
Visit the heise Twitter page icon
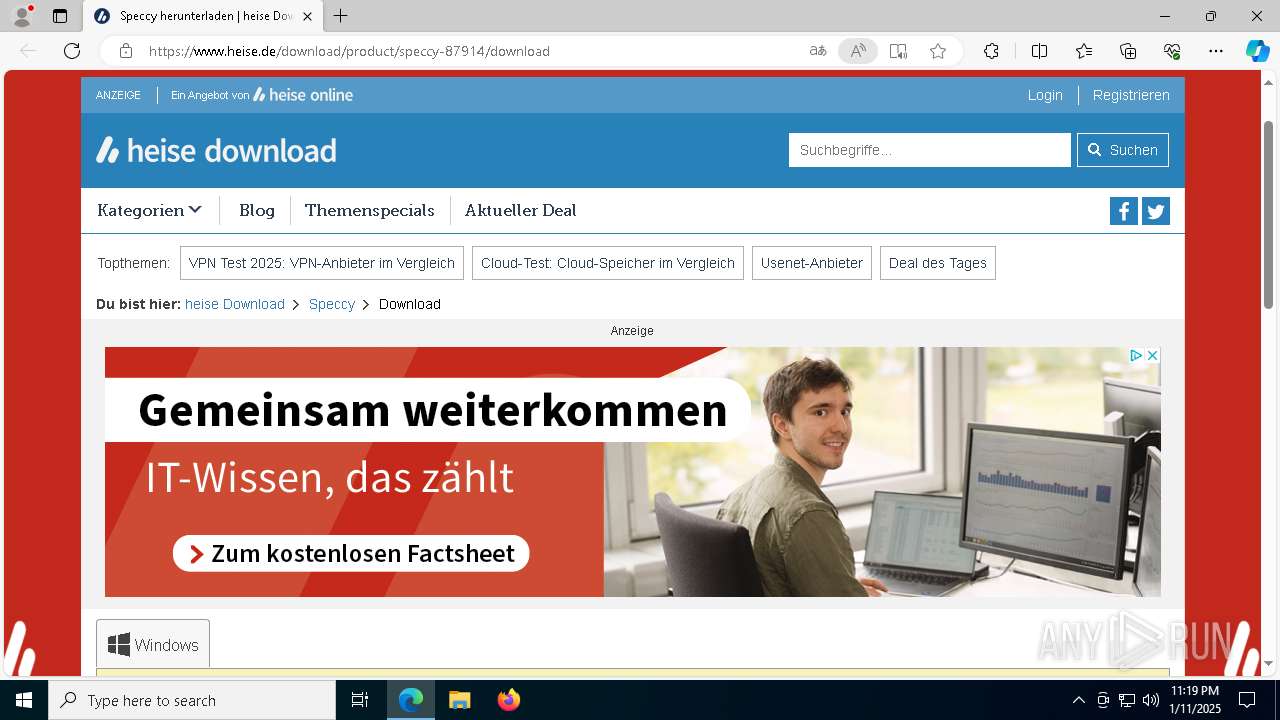coord(1156,211)
